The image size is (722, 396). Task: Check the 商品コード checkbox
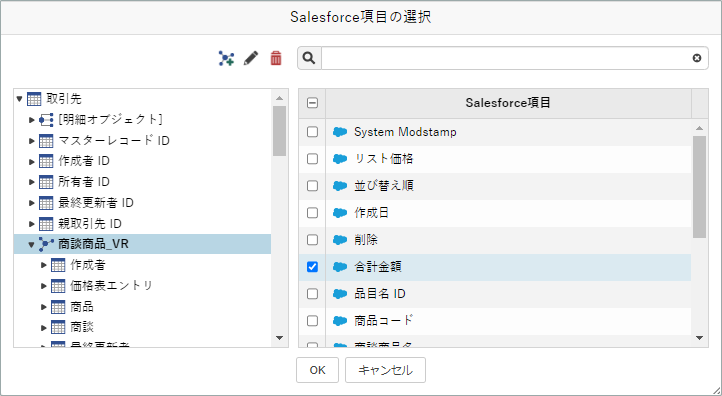pyautogui.click(x=312, y=321)
